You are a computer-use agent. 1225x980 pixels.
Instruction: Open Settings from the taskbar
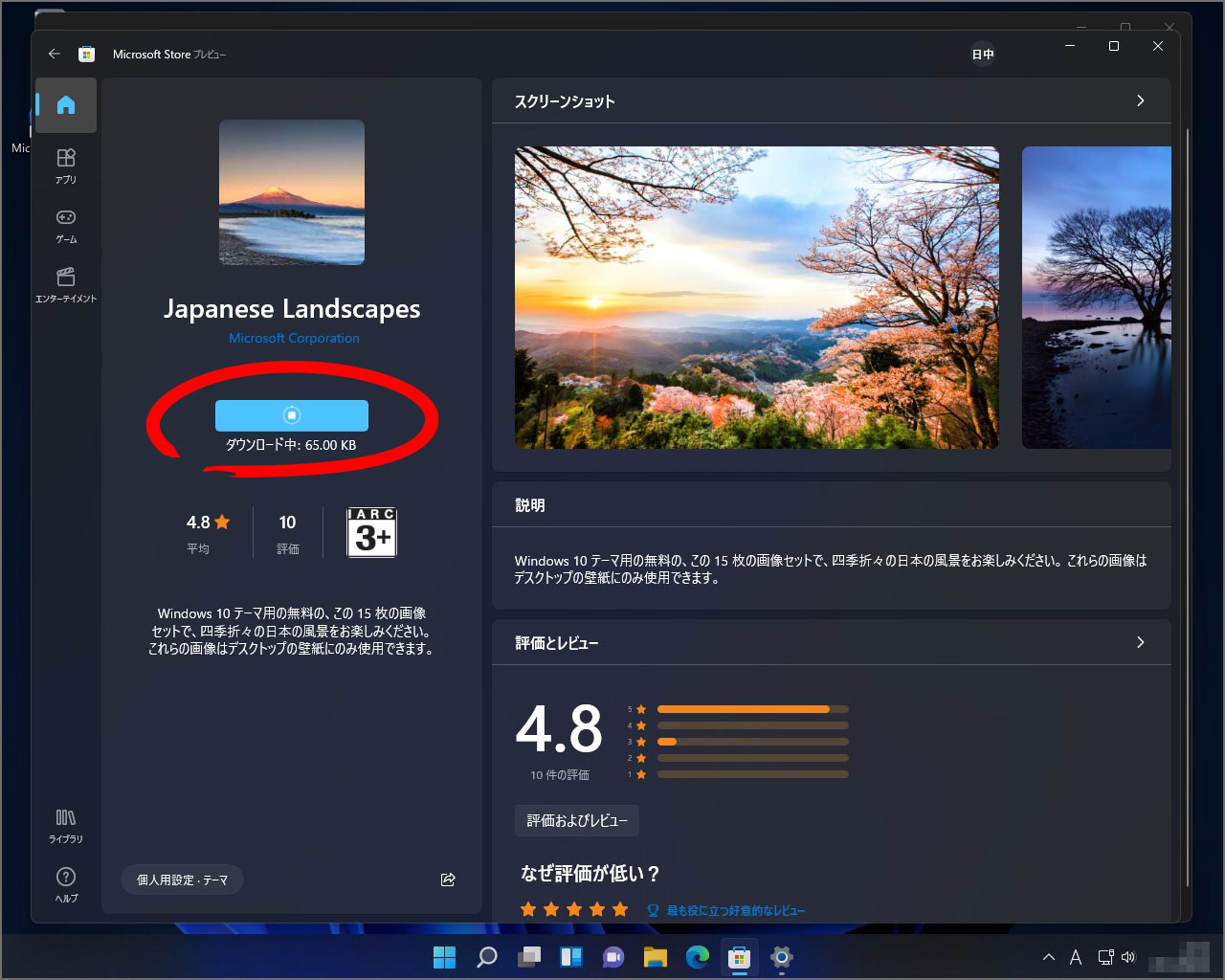coord(782,957)
